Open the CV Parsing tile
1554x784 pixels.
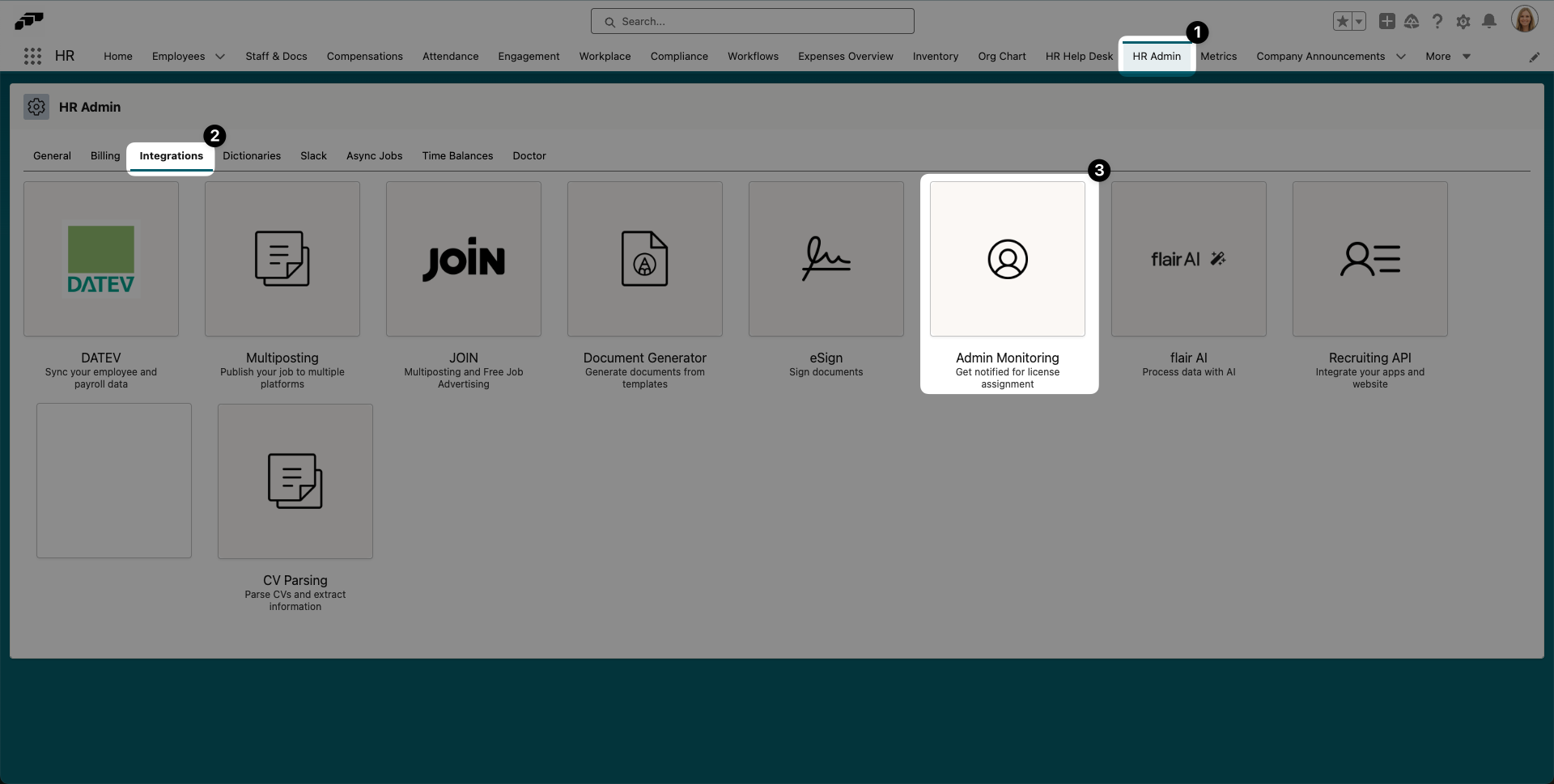tap(295, 481)
